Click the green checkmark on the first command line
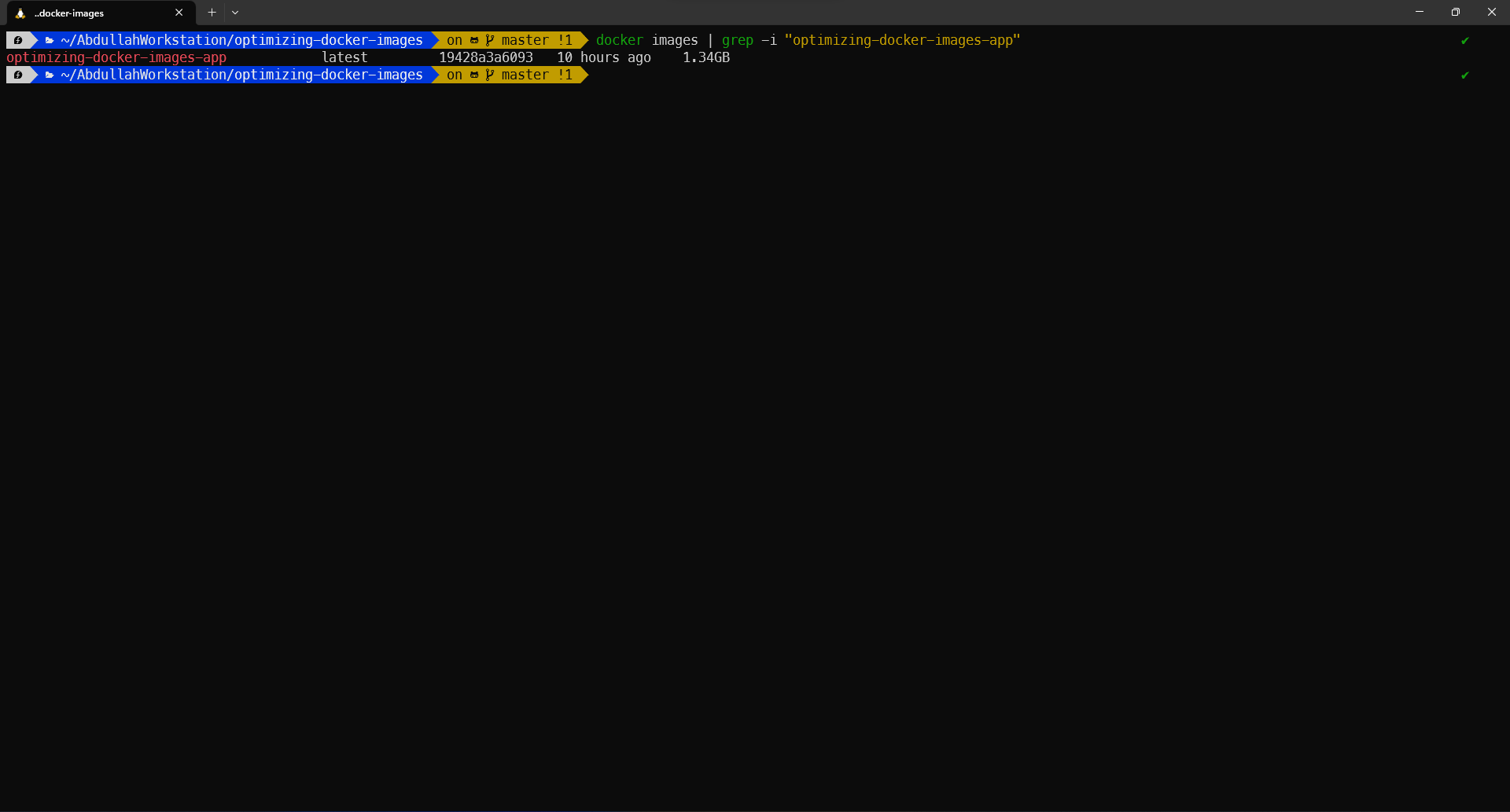Viewport: 1510px width, 812px height. 1464,41
